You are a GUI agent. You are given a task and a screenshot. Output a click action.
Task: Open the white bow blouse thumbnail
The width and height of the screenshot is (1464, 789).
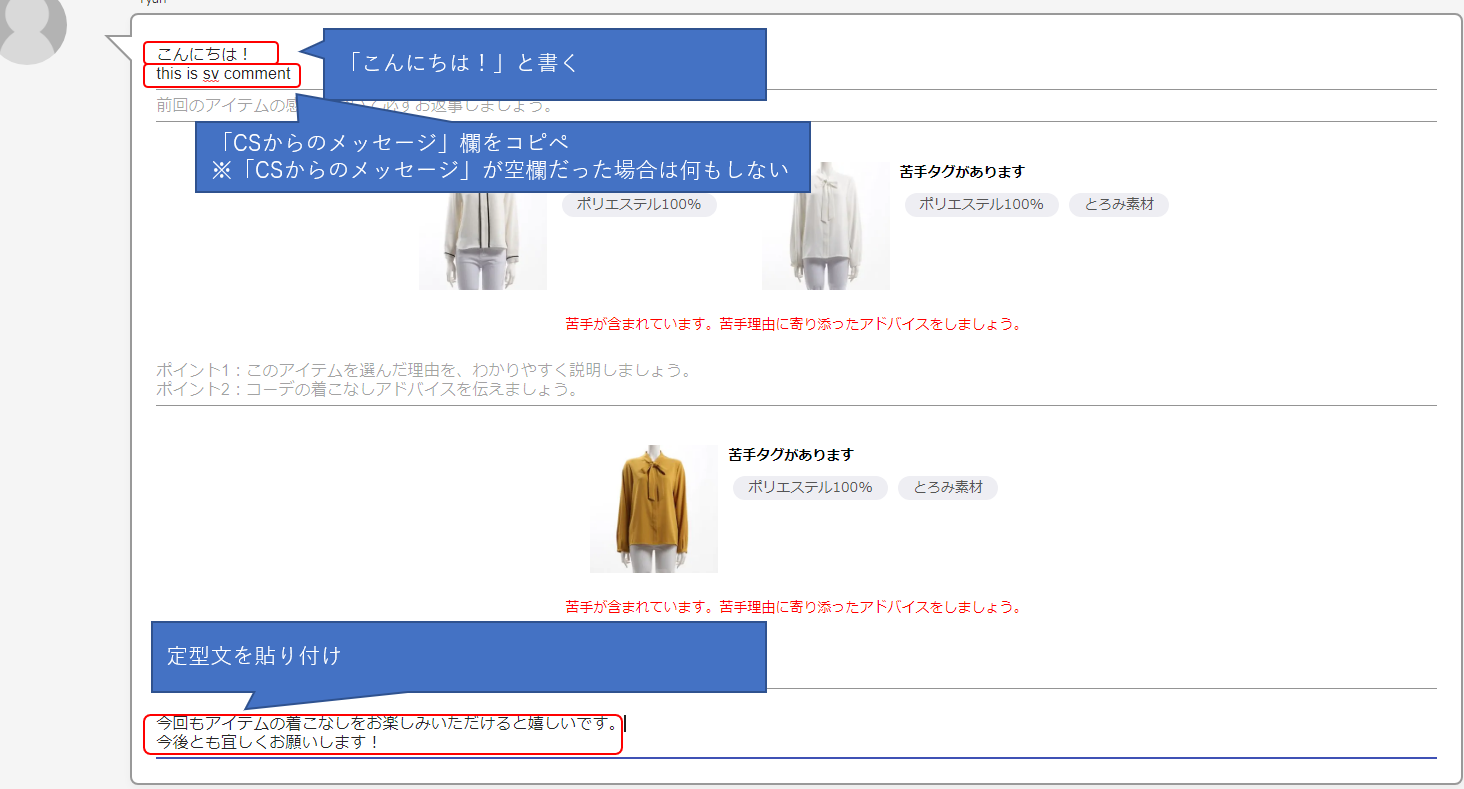(825, 226)
